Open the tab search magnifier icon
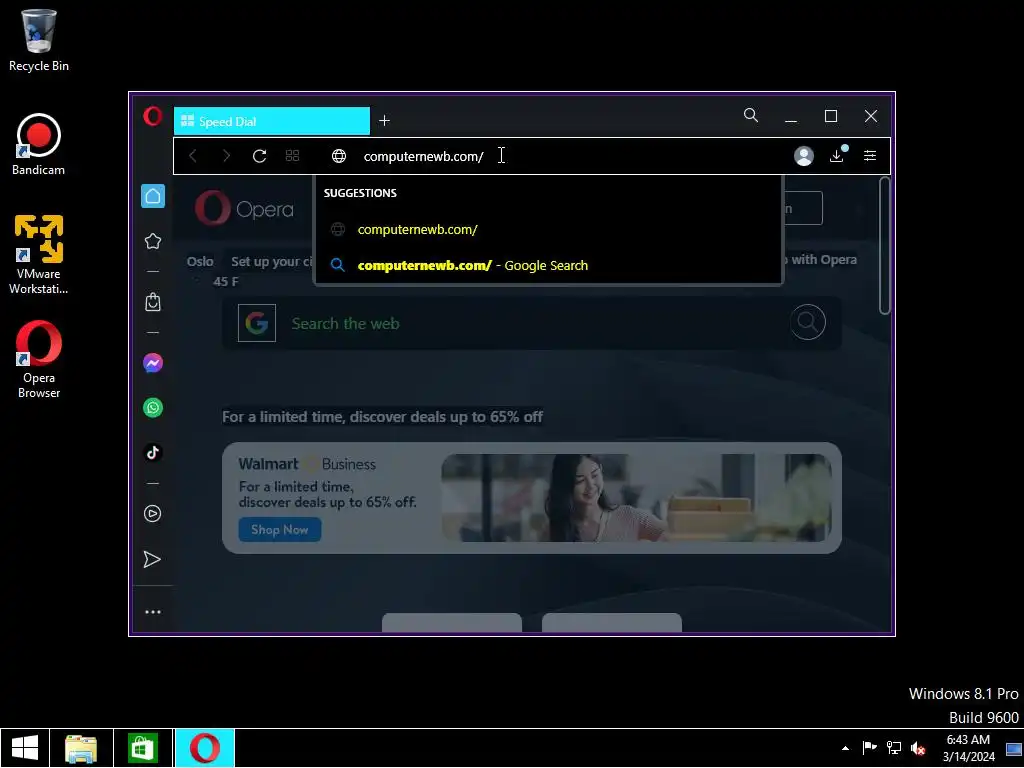This screenshot has width=1024, height=768. pyautogui.click(x=751, y=116)
